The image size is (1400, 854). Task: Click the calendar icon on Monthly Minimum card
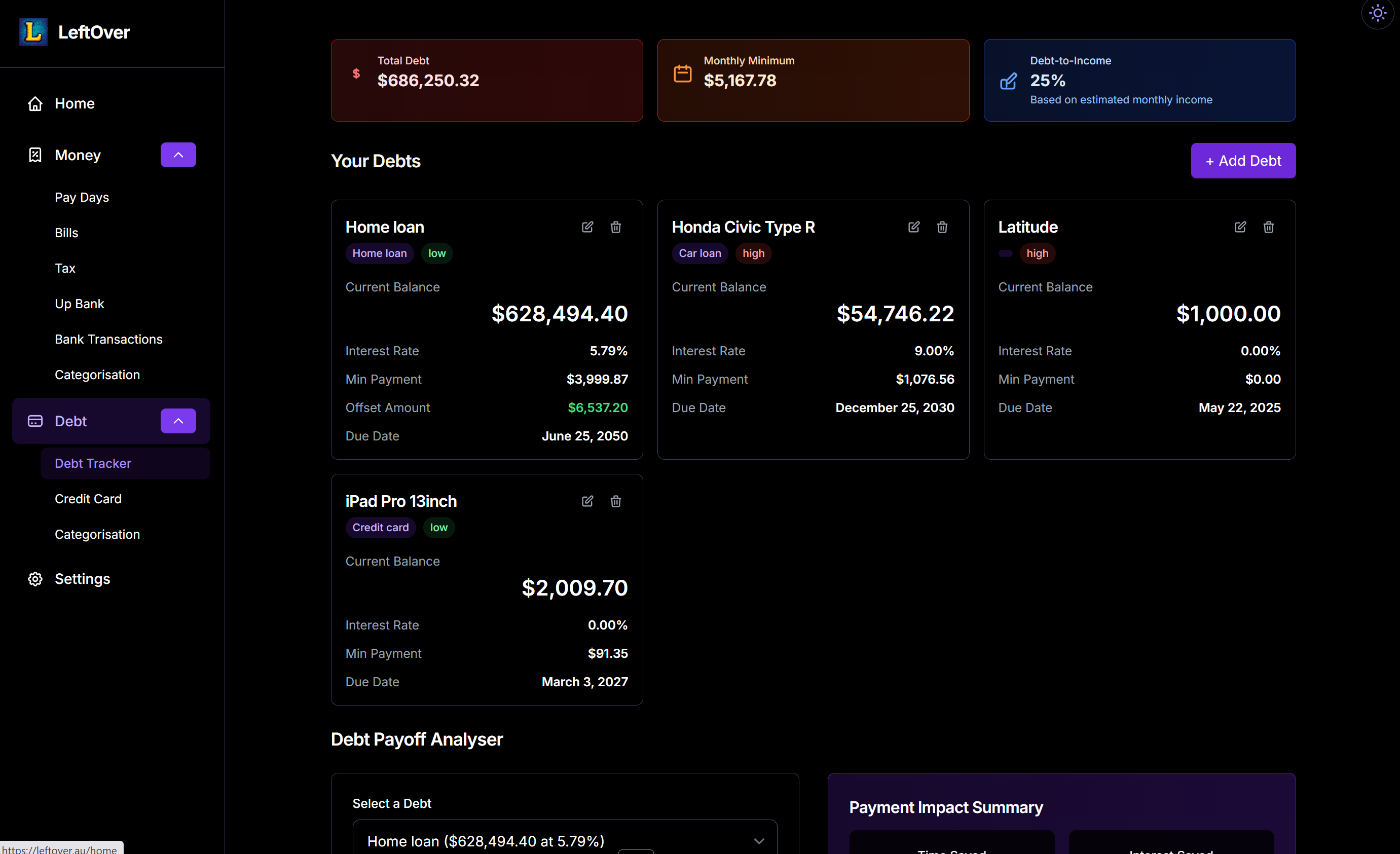point(682,72)
